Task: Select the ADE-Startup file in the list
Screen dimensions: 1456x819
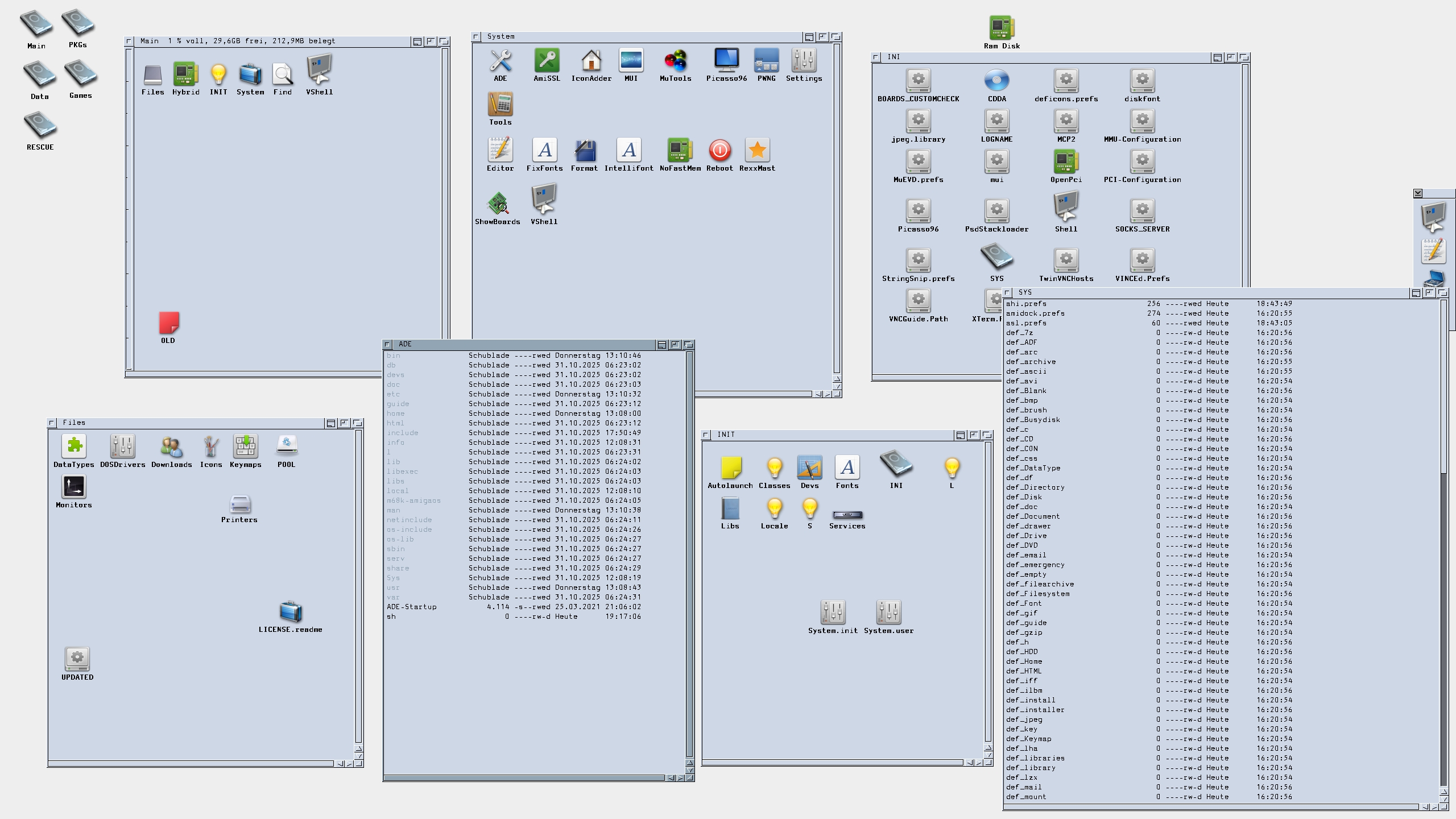Action: 412,607
